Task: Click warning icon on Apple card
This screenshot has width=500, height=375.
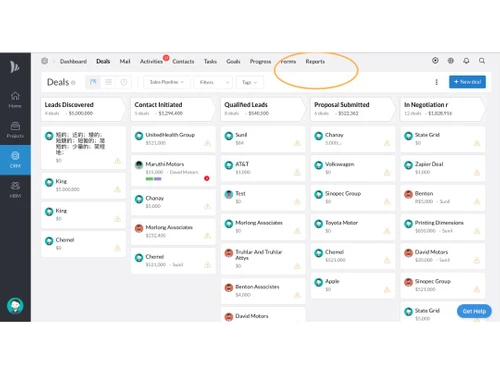Action: click(387, 290)
